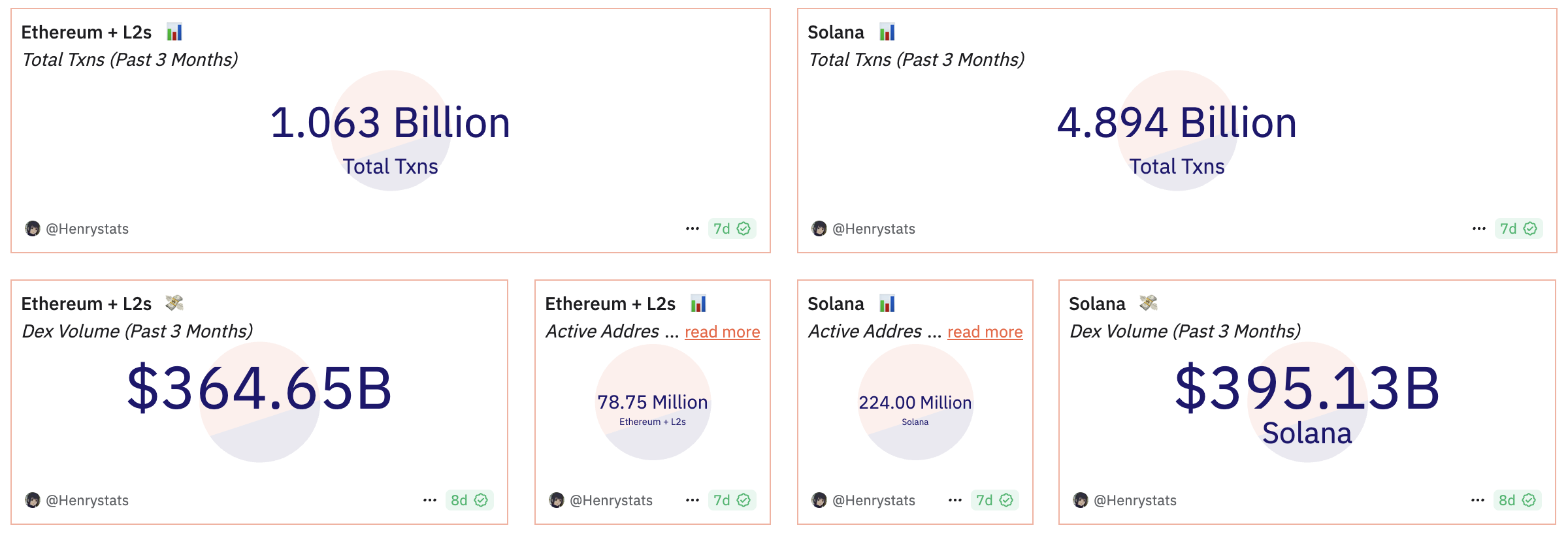Click the verified checkmark on Ethereum Dex Volume card

(480, 500)
